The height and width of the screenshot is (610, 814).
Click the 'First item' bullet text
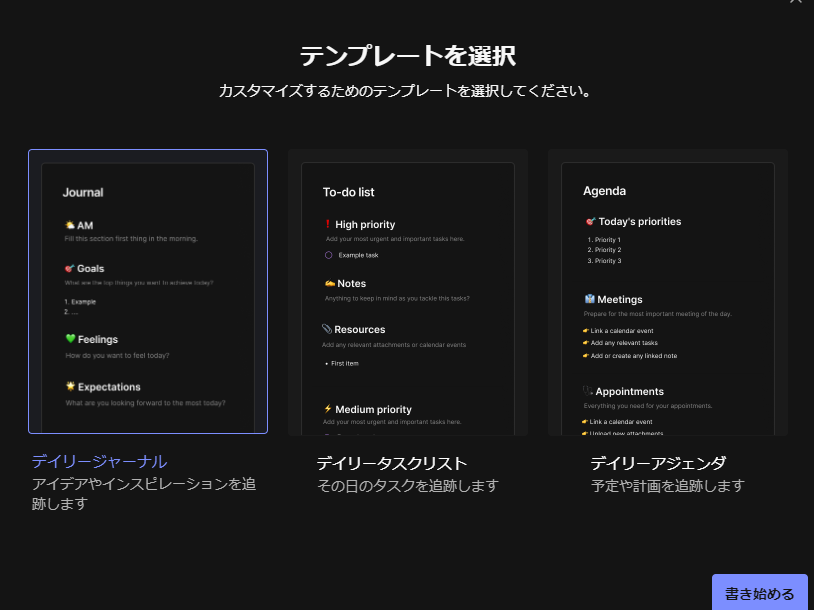345,363
